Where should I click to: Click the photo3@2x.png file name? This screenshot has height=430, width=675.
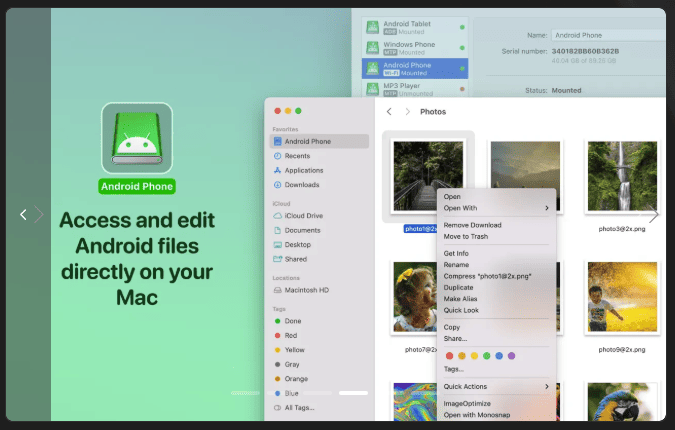click(x=622, y=229)
